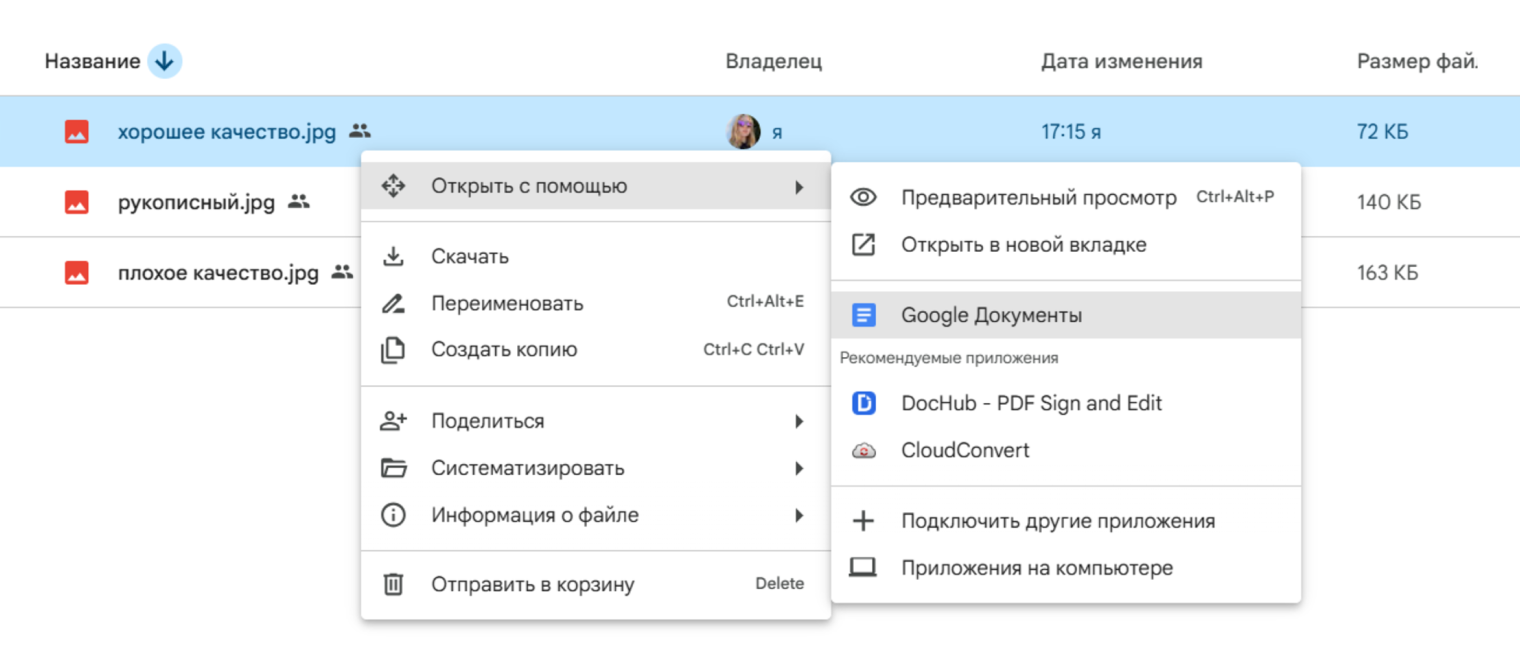This screenshot has width=1520, height=662.
Task: Click the trash bin icon next to Отправить в корзину
Action: tap(393, 584)
